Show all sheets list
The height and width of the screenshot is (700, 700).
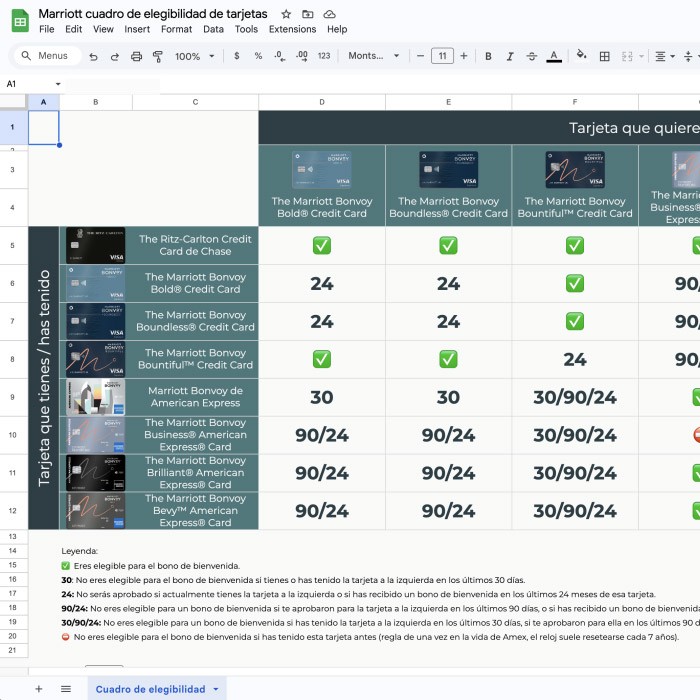(66, 689)
